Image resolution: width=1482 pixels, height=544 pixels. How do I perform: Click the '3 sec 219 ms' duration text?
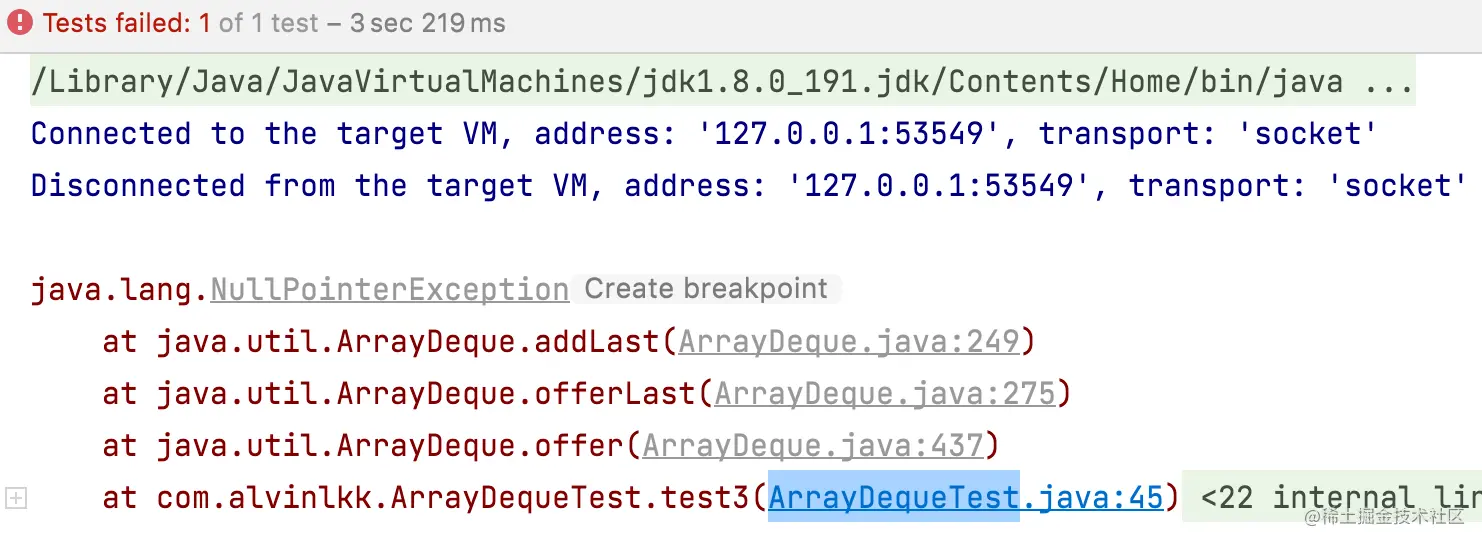pyautogui.click(x=428, y=23)
